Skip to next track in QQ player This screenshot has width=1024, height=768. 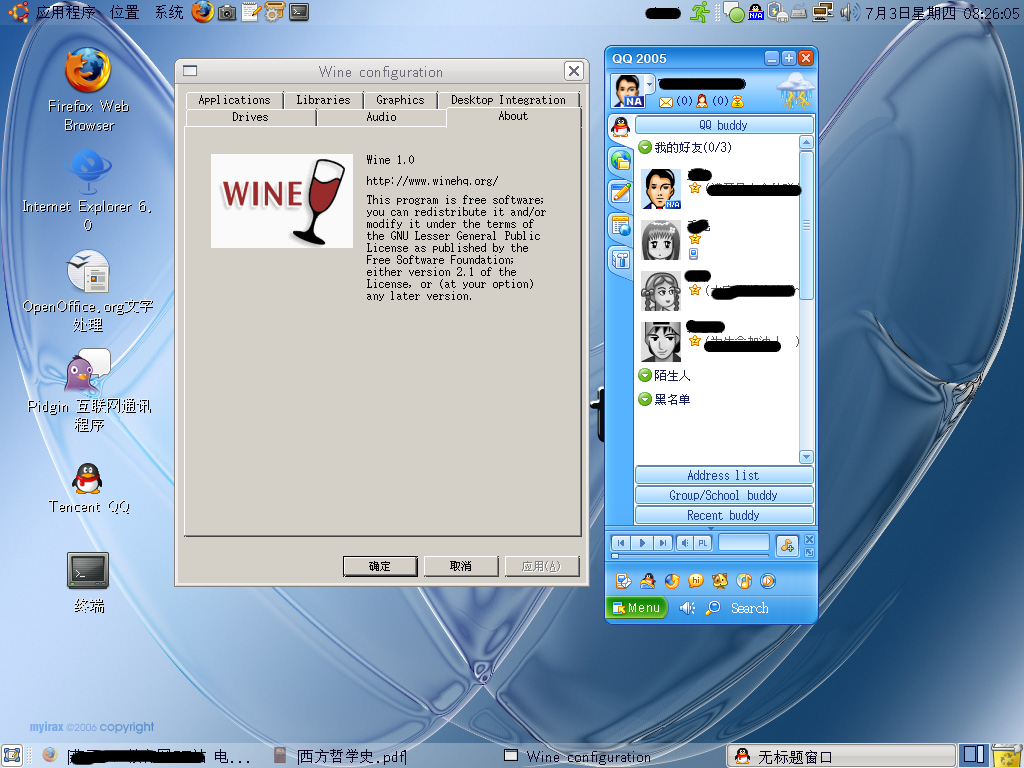[x=662, y=543]
